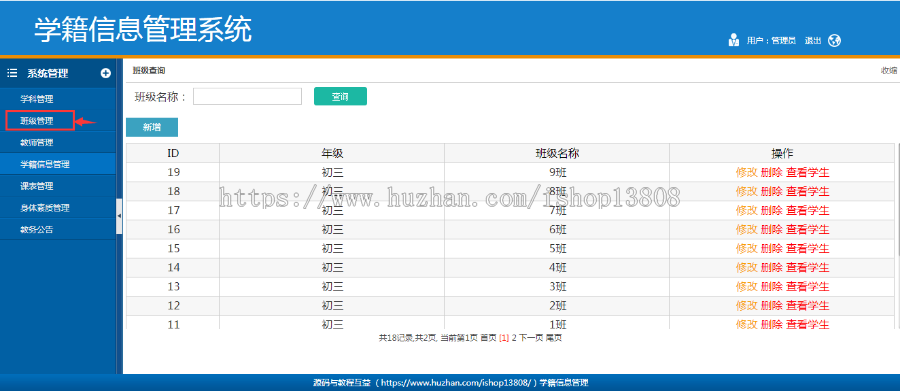Click ID cell 15
The height and width of the screenshot is (391, 900).
(x=173, y=249)
